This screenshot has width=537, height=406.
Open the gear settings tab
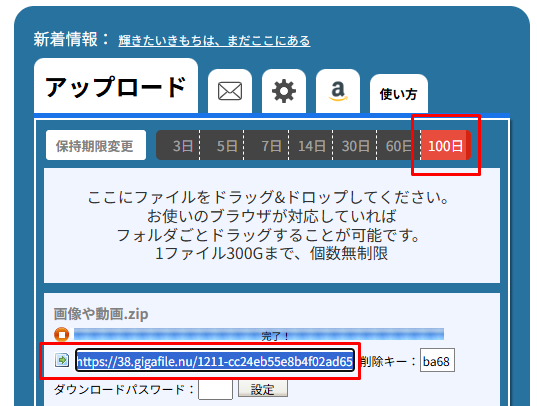coord(284,91)
